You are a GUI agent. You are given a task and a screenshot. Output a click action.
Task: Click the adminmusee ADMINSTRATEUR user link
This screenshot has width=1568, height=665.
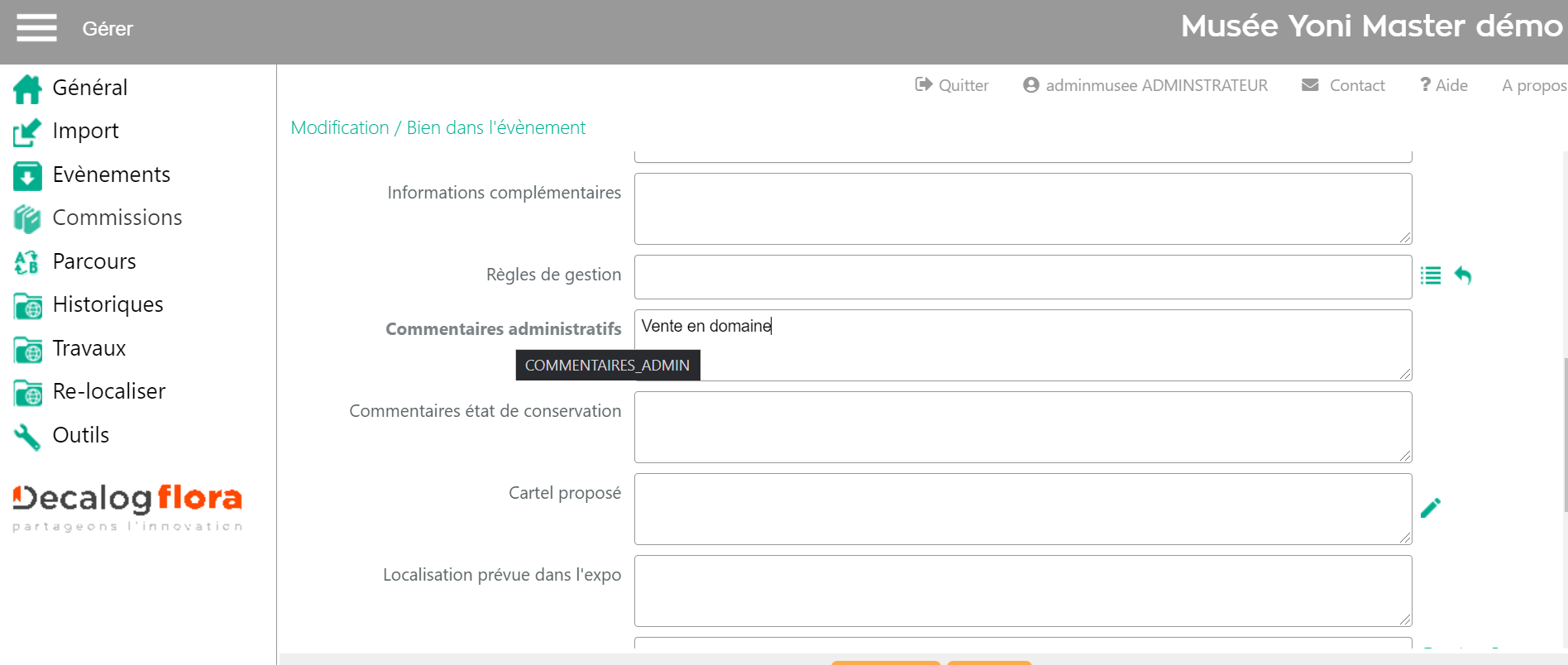point(1145,85)
